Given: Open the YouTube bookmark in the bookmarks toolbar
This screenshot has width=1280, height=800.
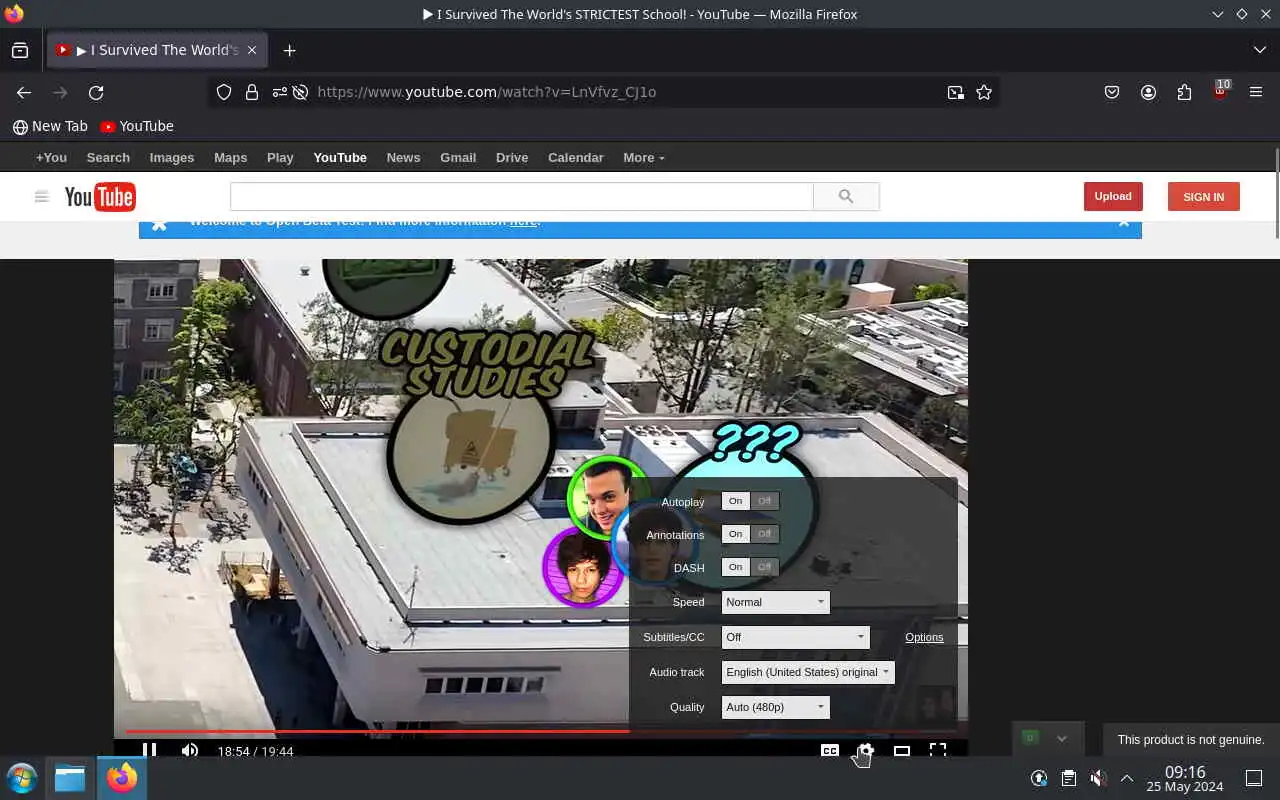Looking at the screenshot, I should tap(137, 126).
